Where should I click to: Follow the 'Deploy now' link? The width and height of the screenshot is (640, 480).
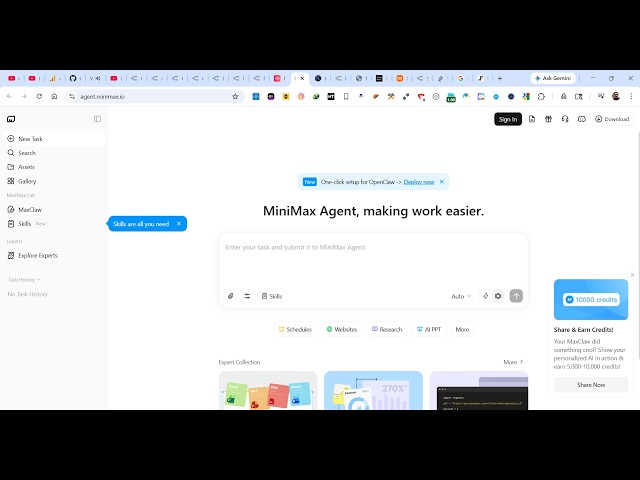pyautogui.click(x=419, y=182)
